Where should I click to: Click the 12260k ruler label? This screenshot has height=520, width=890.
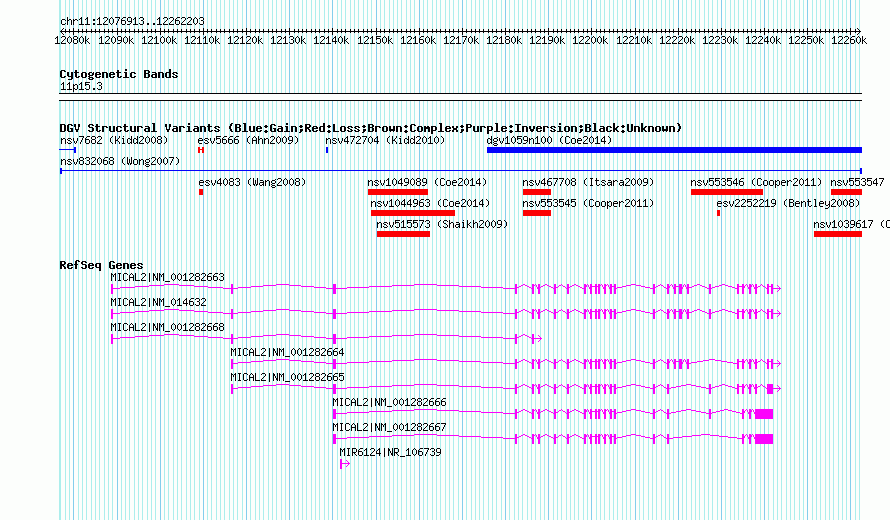(x=849, y=40)
